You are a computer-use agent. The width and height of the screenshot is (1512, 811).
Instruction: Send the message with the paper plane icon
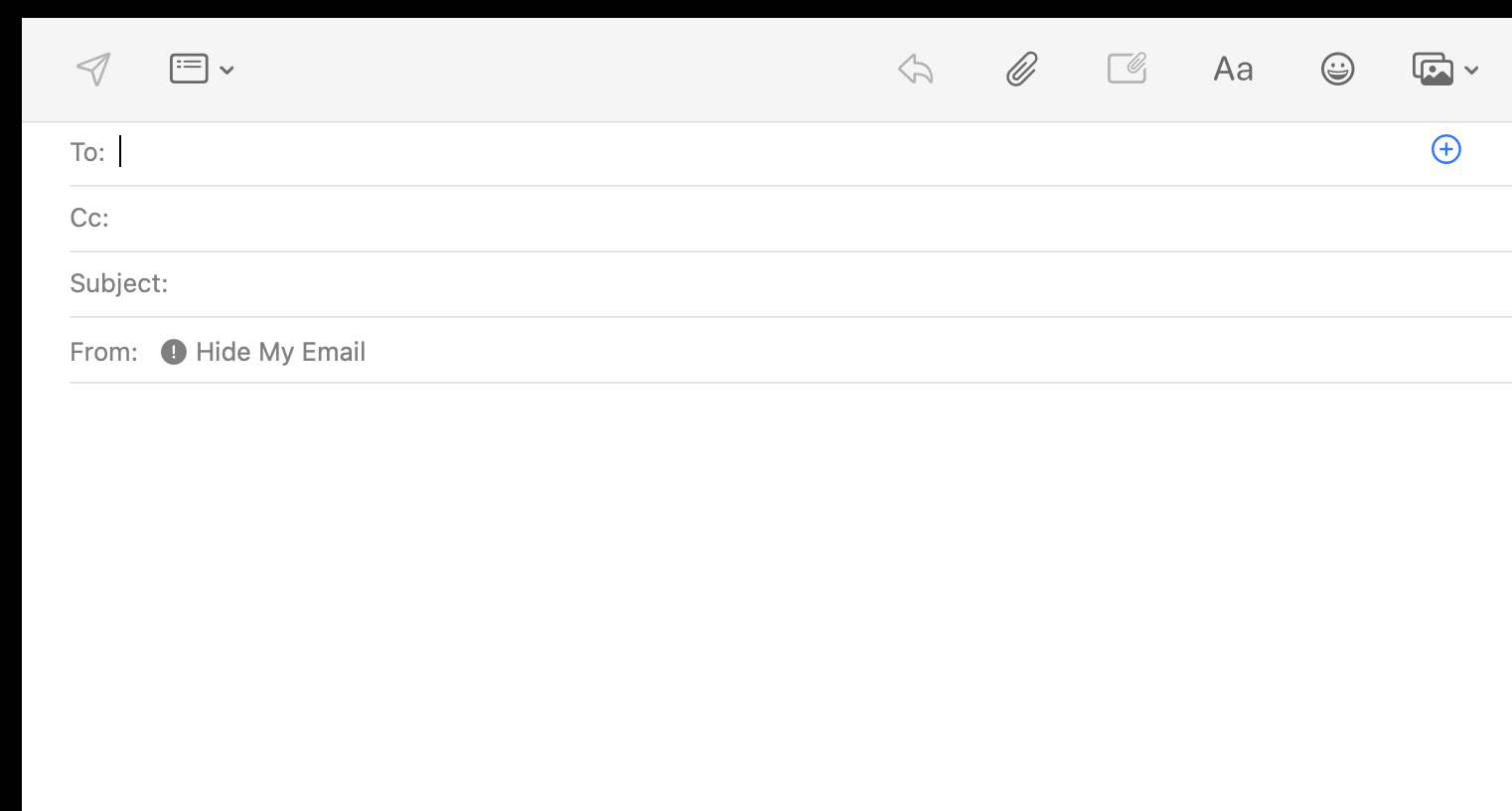(x=93, y=69)
